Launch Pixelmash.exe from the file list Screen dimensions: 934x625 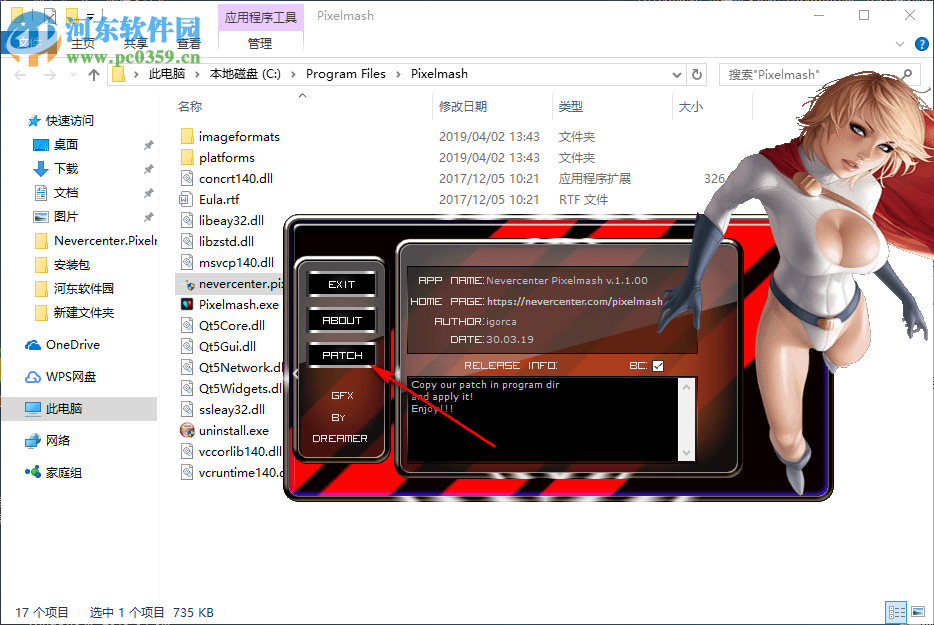[228, 304]
